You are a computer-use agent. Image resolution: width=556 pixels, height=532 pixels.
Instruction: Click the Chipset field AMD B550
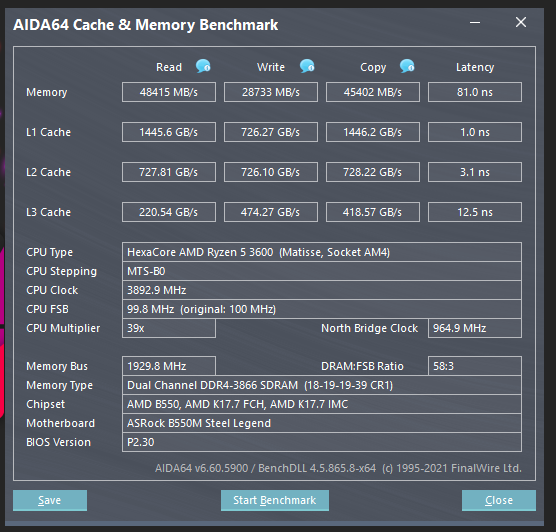point(322,404)
